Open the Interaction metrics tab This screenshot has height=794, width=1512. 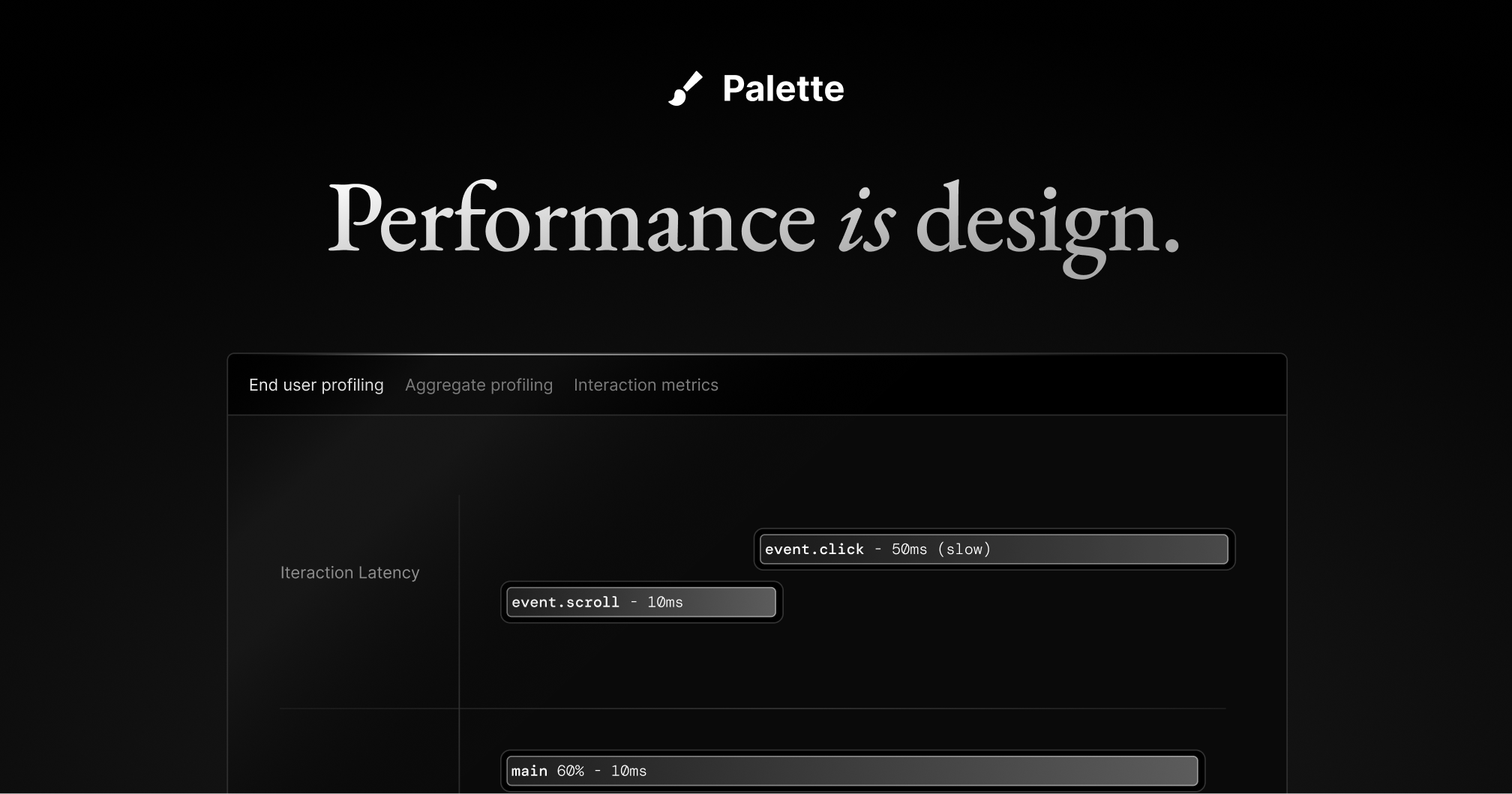coord(646,385)
